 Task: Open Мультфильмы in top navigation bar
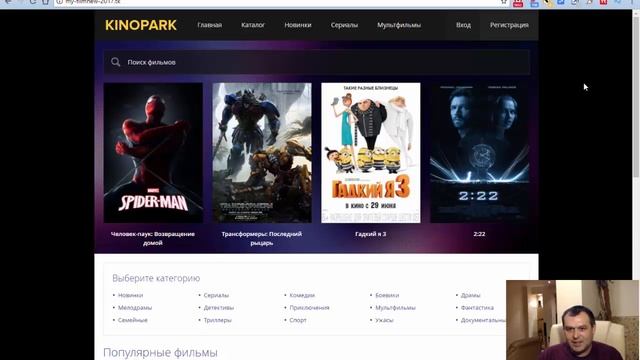click(399, 25)
